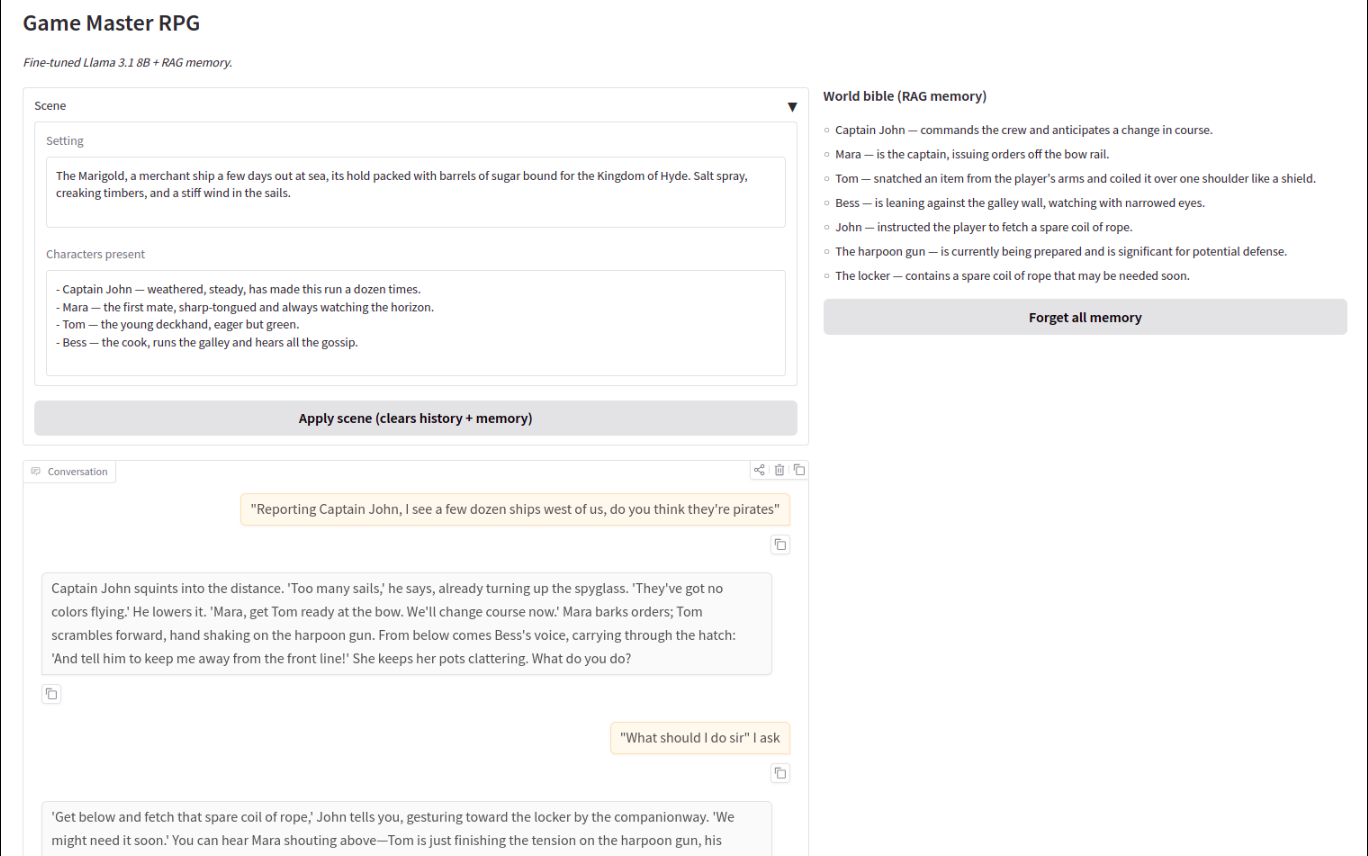Viewport: 1368px width, 856px height.
Task: Click the "Fine-tuned Llama 3.1 8B + RAG memory" subtitle
Action: (x=127, y=62)
